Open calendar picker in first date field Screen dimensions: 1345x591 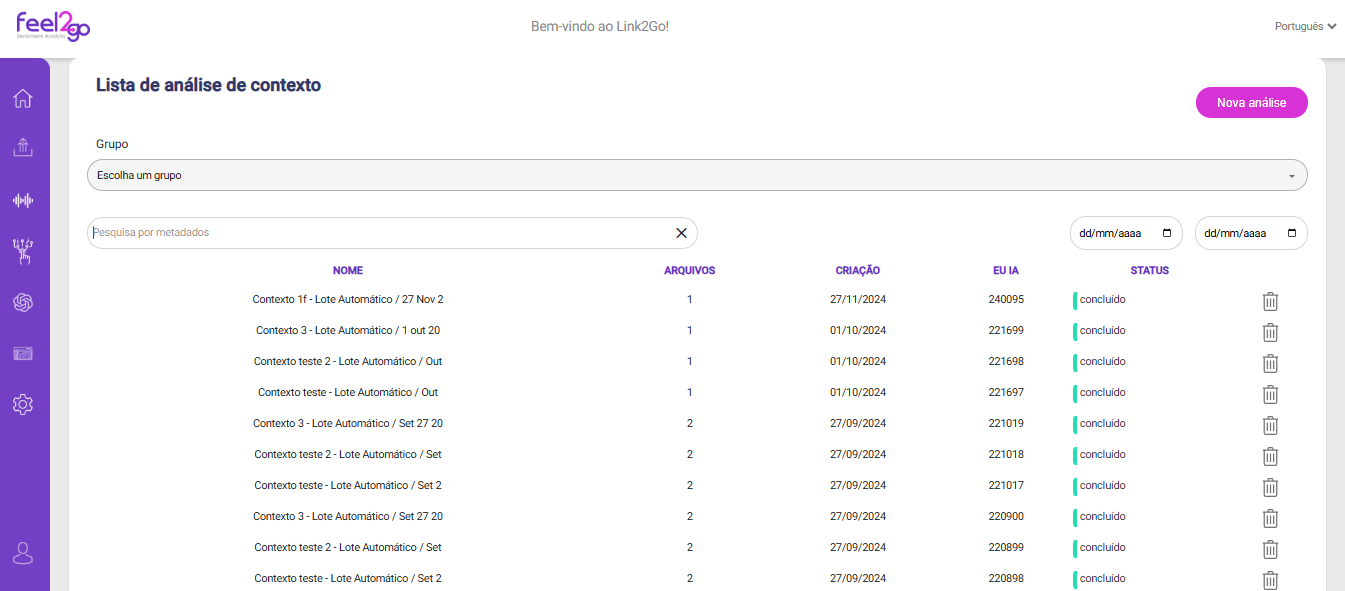[1167, 233]
